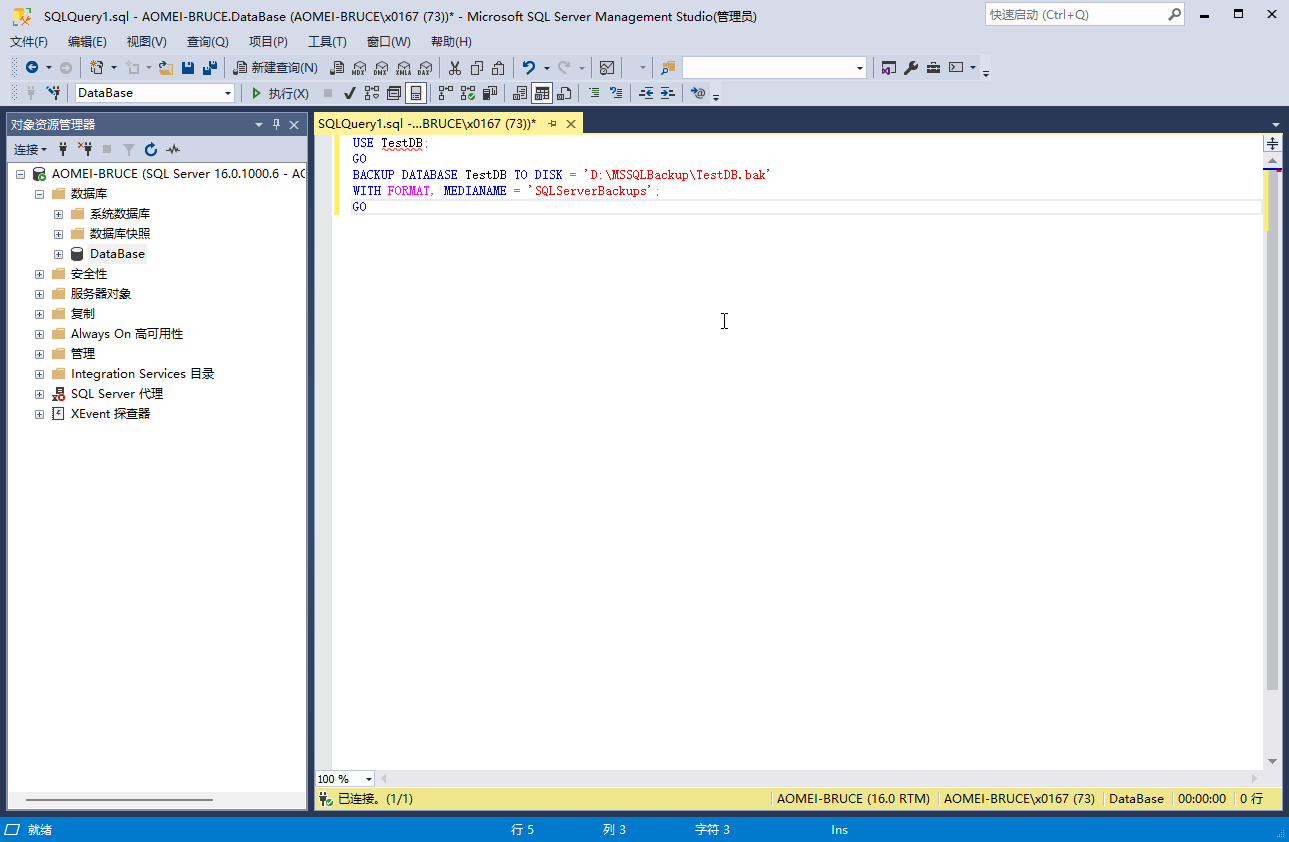Toggle include actual execution plan icon

tap(446, 93)
